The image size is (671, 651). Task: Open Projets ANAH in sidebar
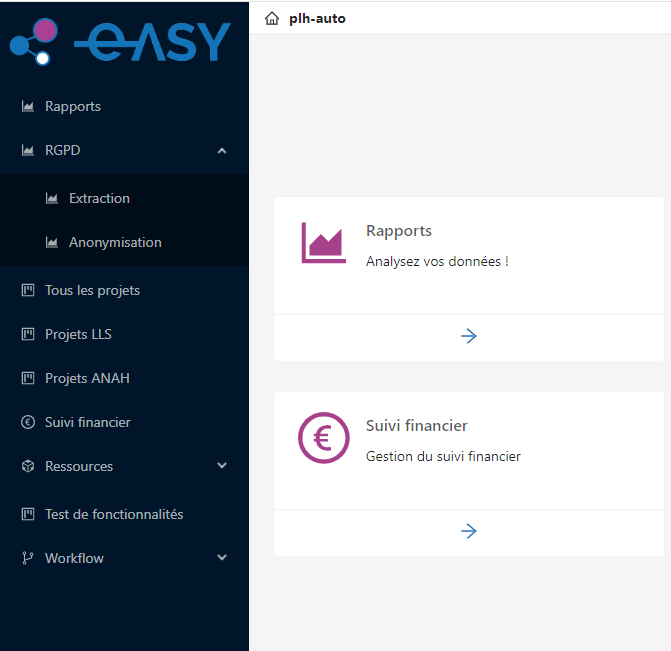tap(87, 378)
